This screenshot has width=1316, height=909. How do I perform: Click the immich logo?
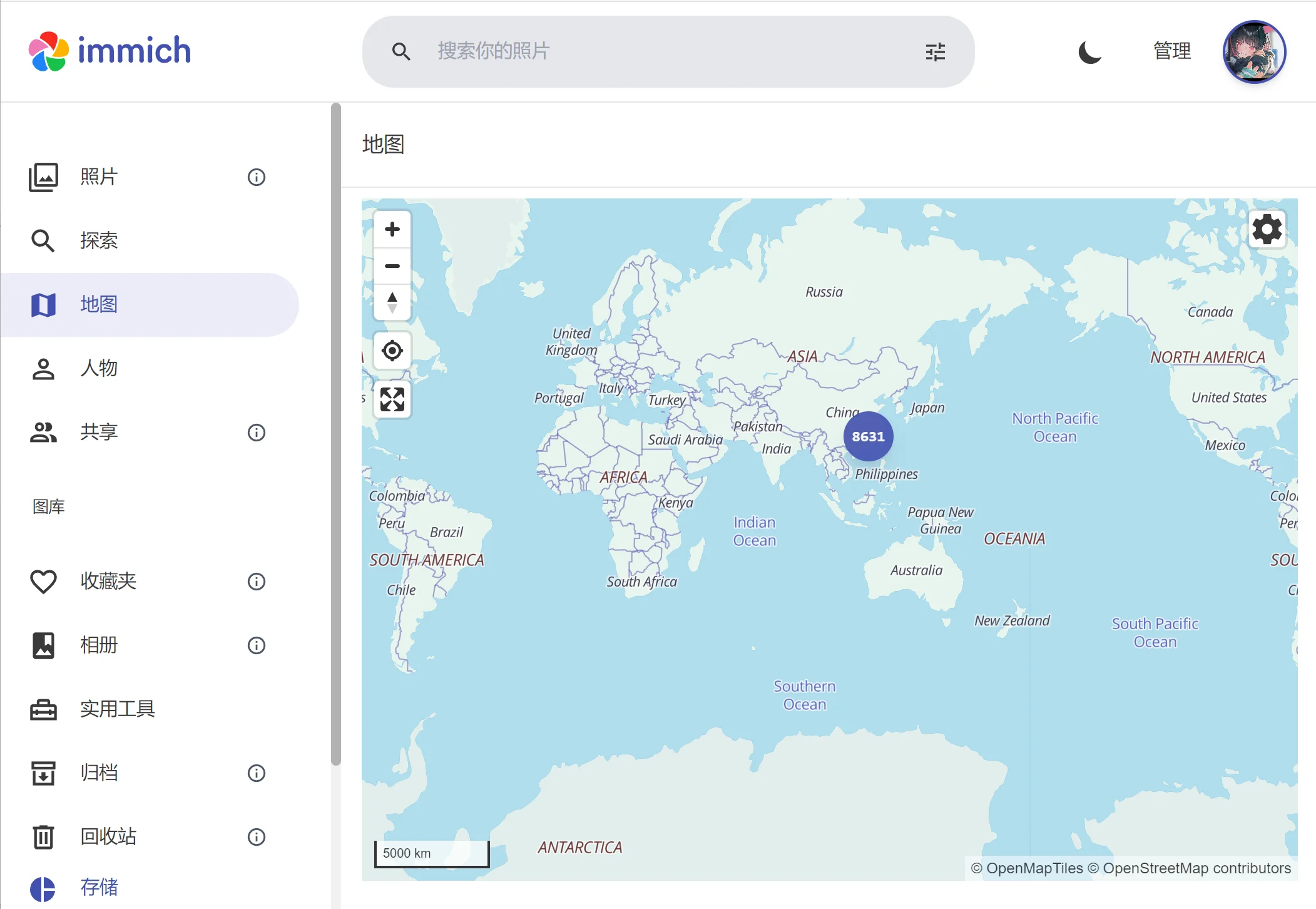click(x=110, y=51)
